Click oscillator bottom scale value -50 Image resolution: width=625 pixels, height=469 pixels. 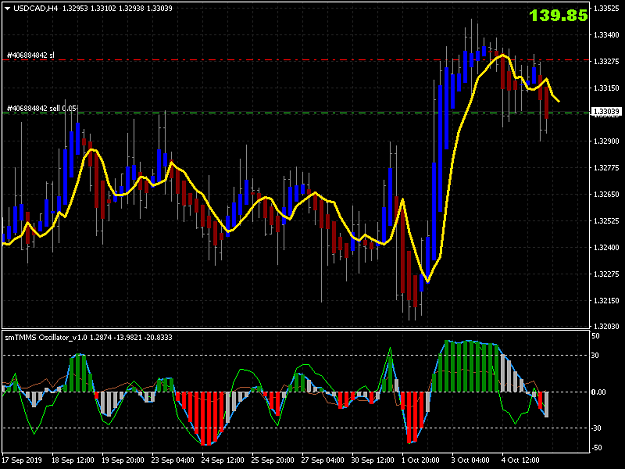click(x=596, y=448)
